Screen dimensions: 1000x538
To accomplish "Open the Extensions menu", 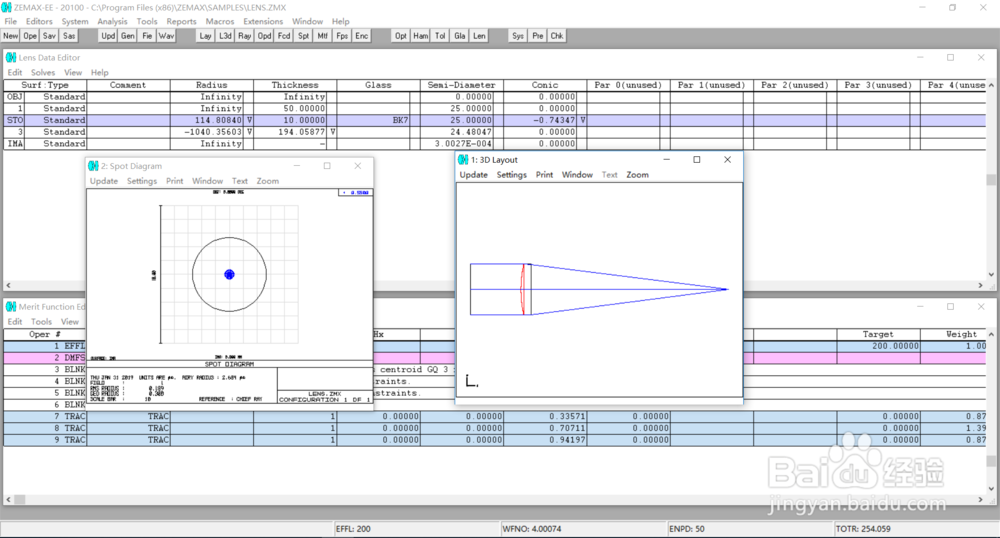I will point(263,22).
